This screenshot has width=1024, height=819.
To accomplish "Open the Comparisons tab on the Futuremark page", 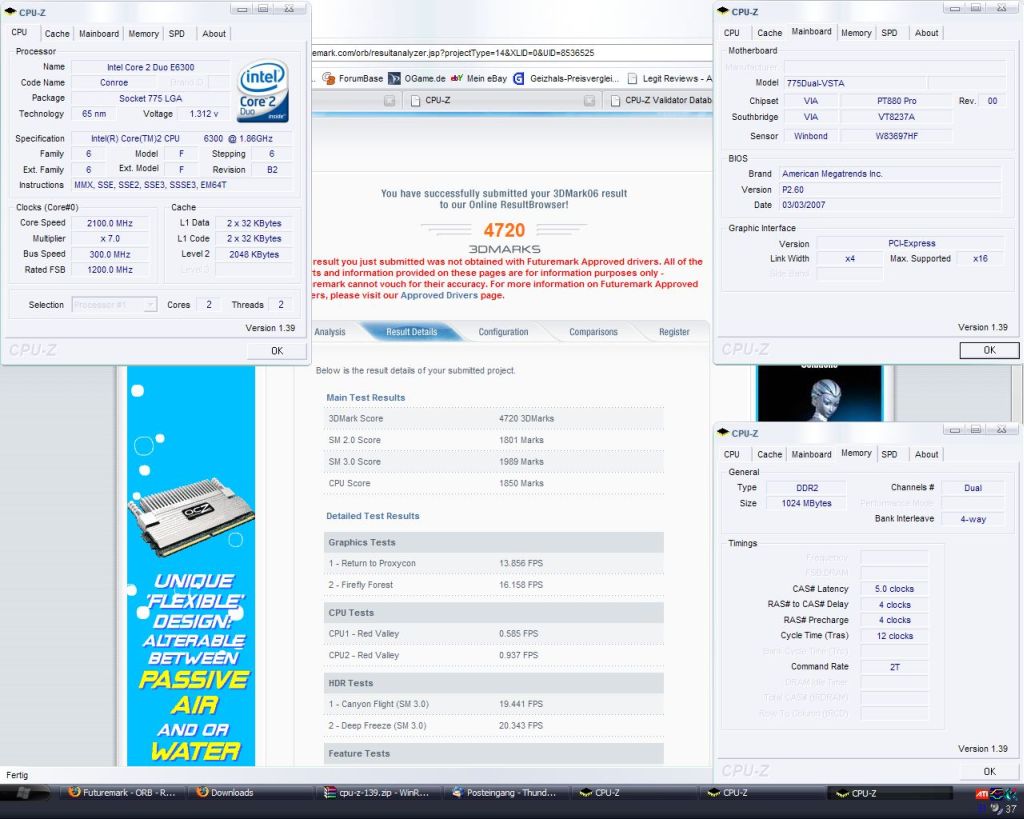I will coord(593,332).
